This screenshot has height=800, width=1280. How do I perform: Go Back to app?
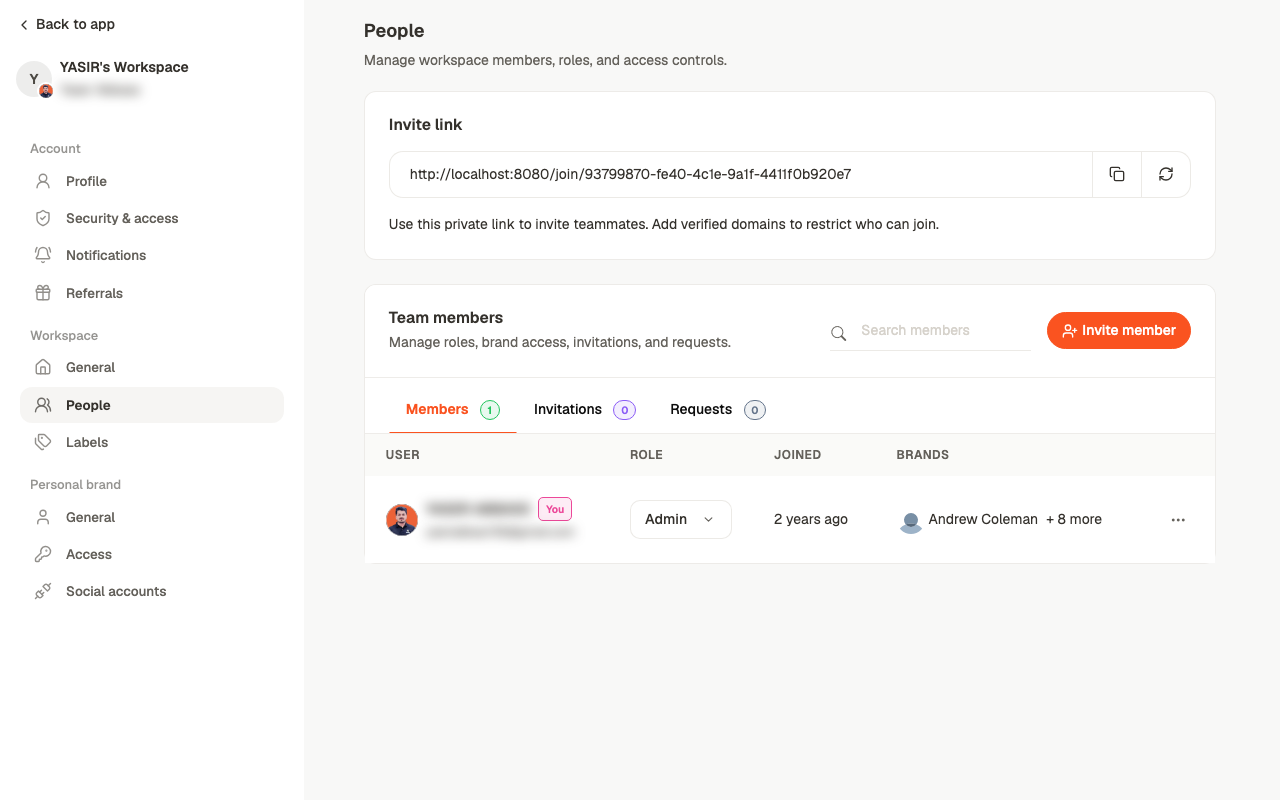(67, 24)
